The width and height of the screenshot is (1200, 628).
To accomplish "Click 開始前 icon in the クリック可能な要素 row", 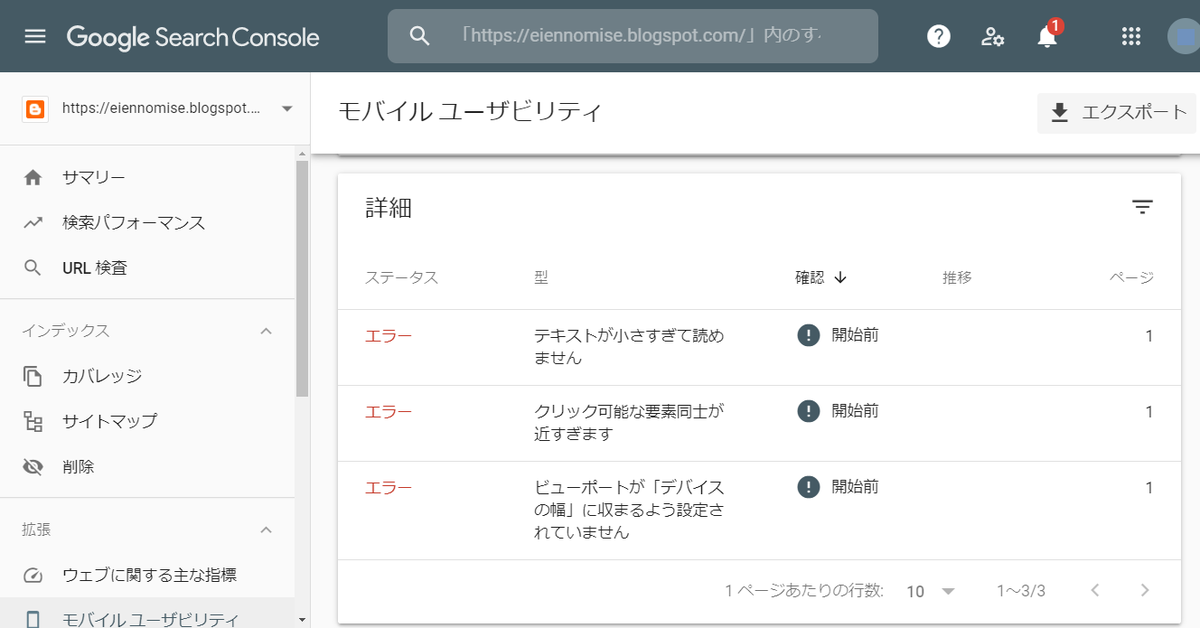I will click(x=808, y=411).
